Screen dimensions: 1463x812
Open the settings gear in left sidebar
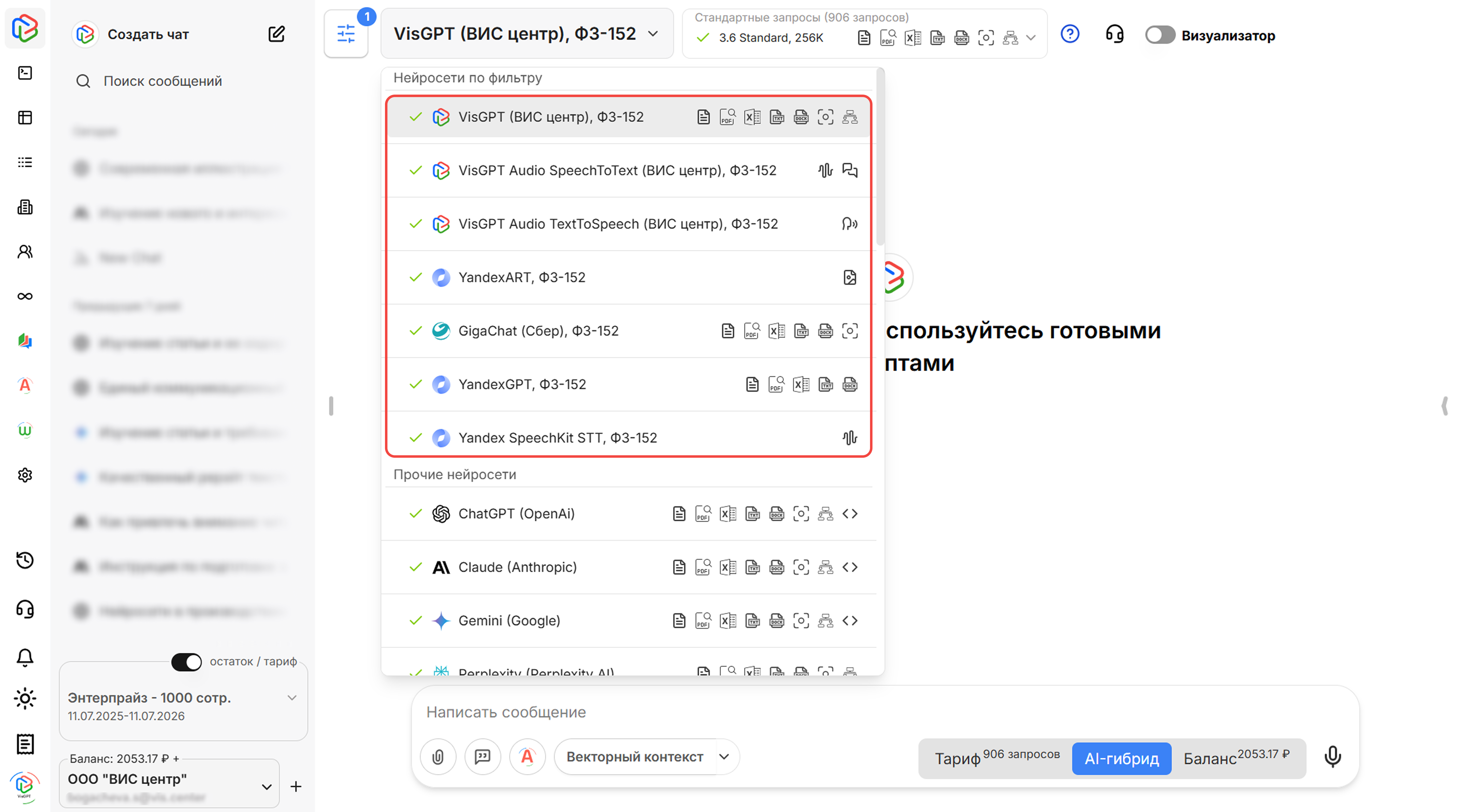[25, 475]
